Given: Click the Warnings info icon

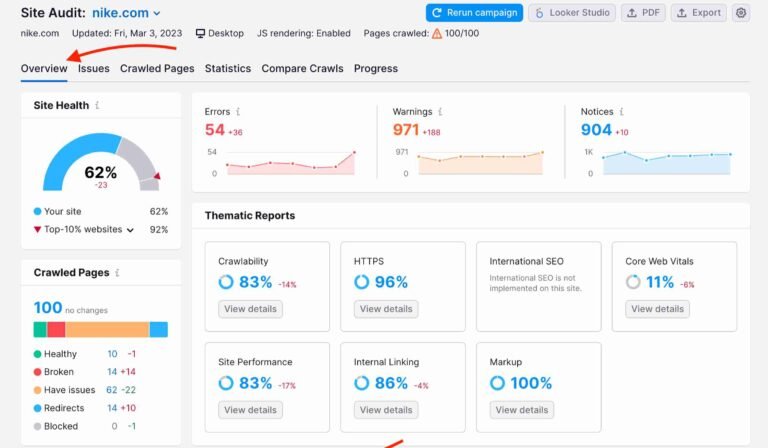Looking at the screenshot, I should point(438,112).
